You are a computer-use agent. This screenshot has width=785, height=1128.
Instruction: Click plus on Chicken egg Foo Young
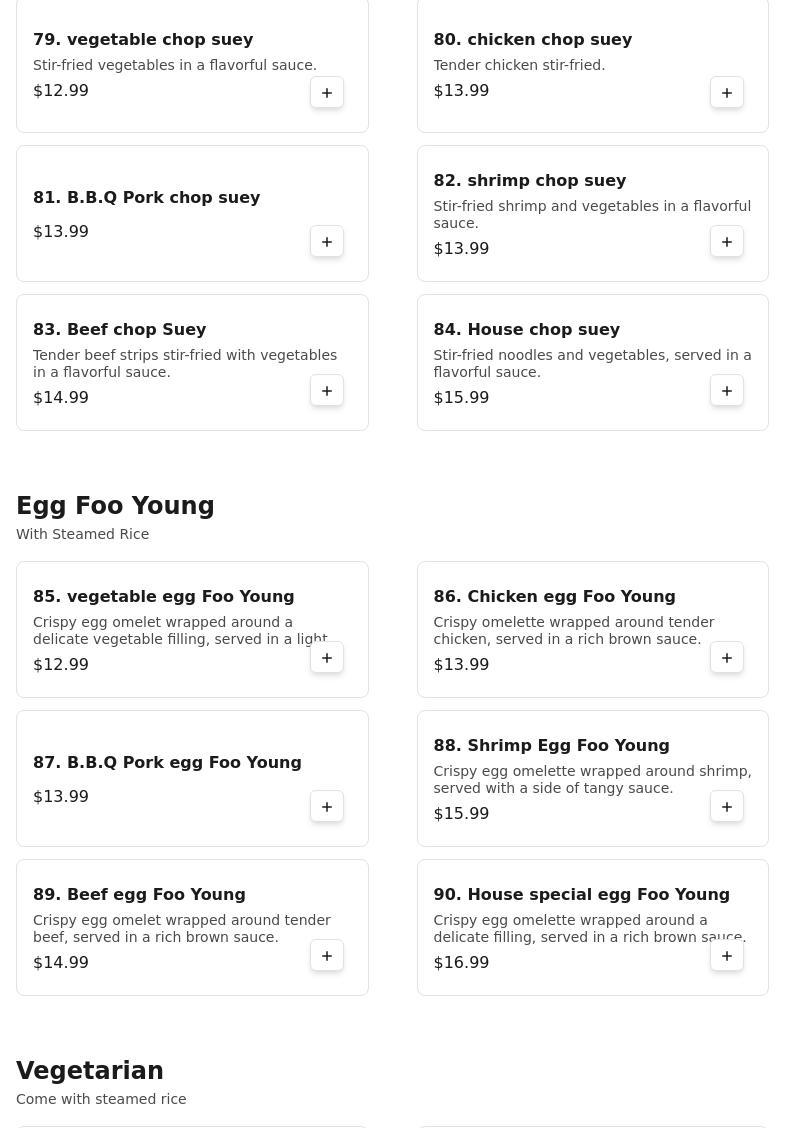click(x=727, y=658)
